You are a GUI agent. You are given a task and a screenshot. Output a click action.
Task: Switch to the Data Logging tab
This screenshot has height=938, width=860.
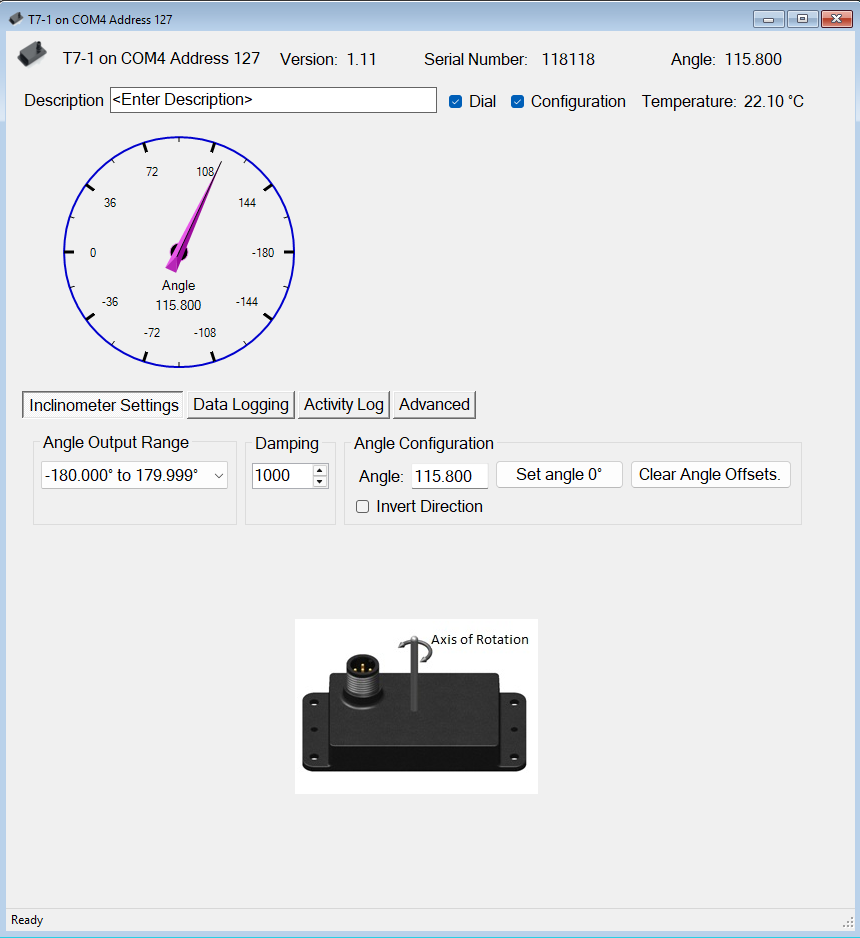tap(240, 404)
